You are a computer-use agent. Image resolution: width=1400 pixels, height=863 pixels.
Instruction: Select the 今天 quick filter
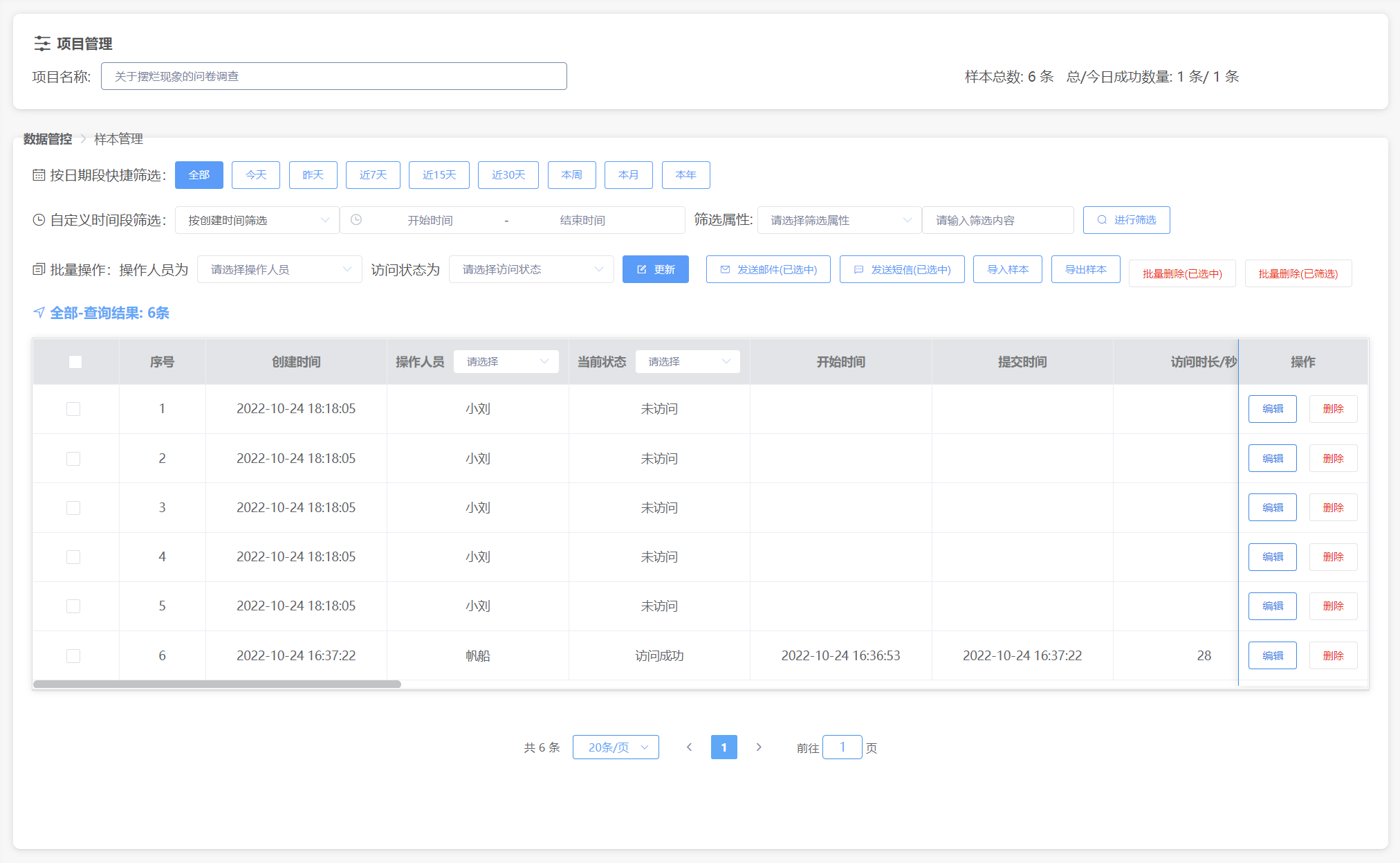pyautogui.click(x=256, y=175)
